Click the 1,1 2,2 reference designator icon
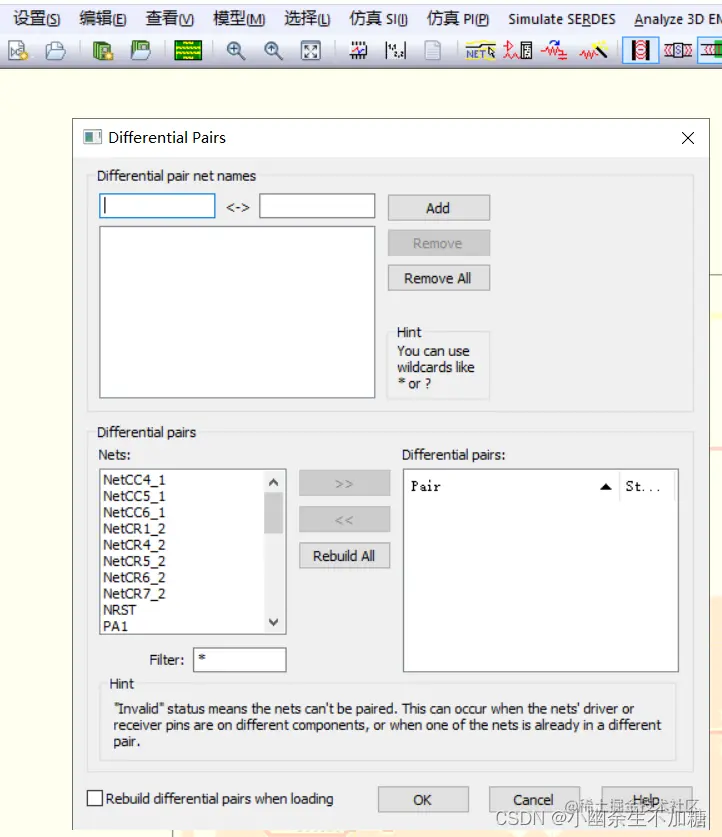 click(395, 51)
